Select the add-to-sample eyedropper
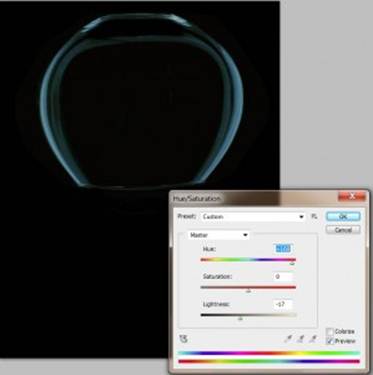The width and height of the screenshot is (373, 375). click(x=300, y=339)
